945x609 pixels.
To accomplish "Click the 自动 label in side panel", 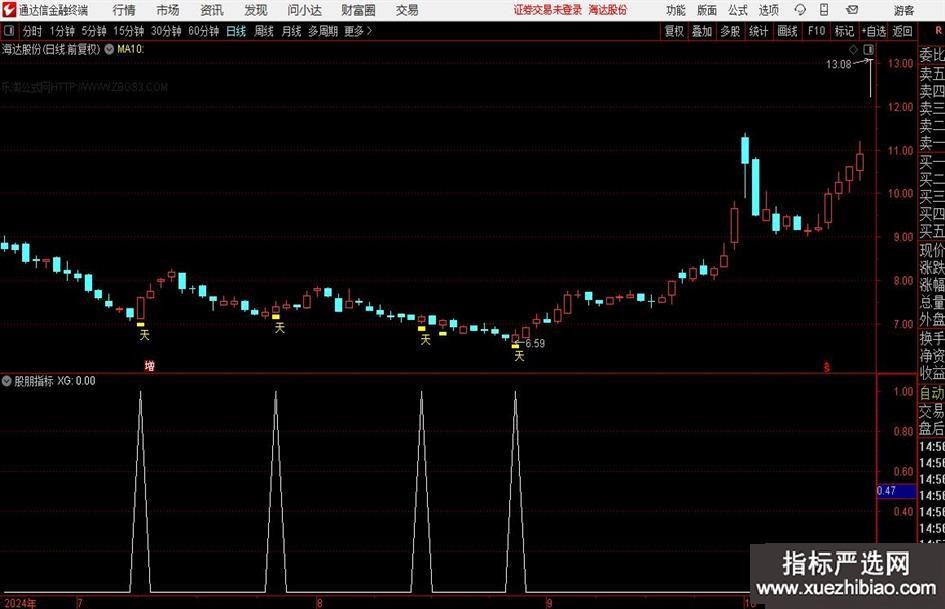I will [x=932, y=393].
